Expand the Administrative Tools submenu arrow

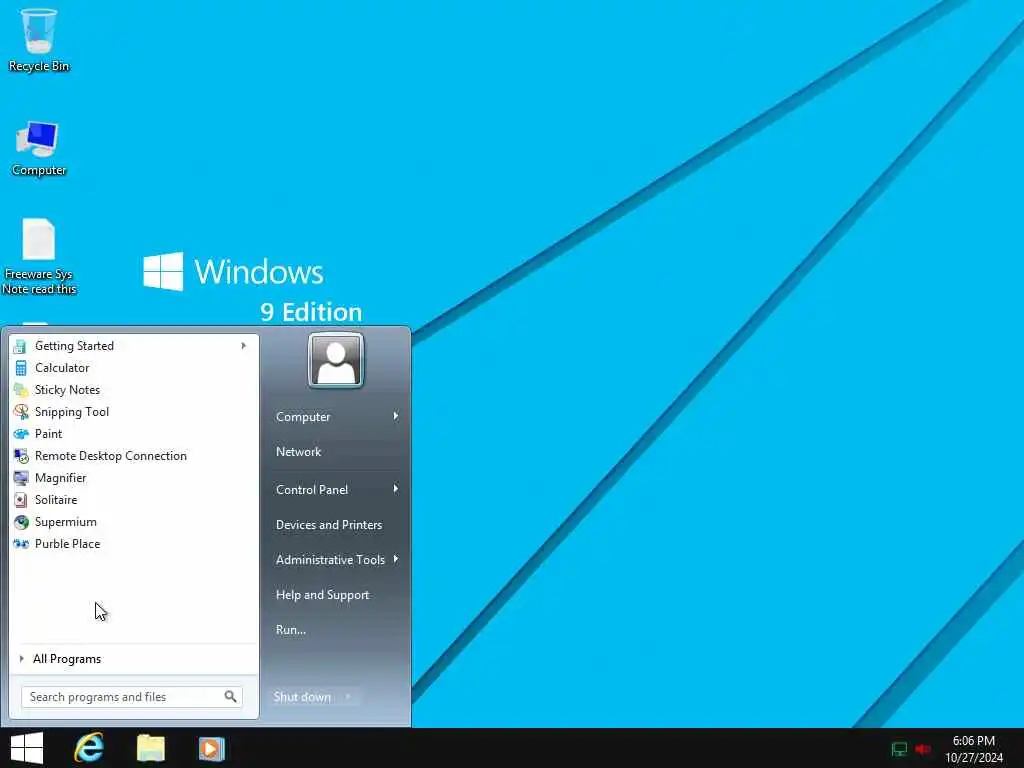pyautogui.click(x=396, y=560)
